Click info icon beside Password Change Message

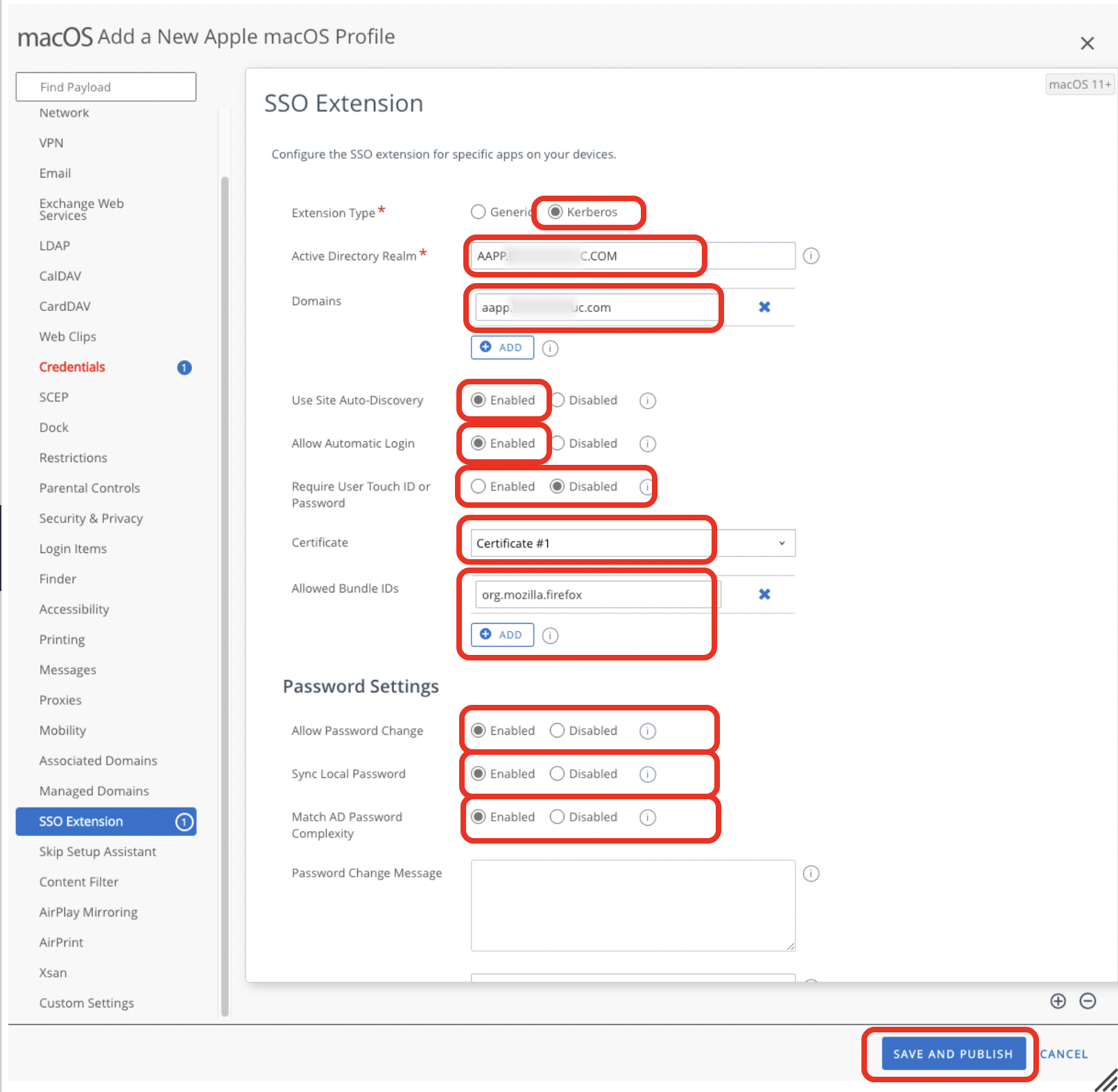[x=811, y=873]
